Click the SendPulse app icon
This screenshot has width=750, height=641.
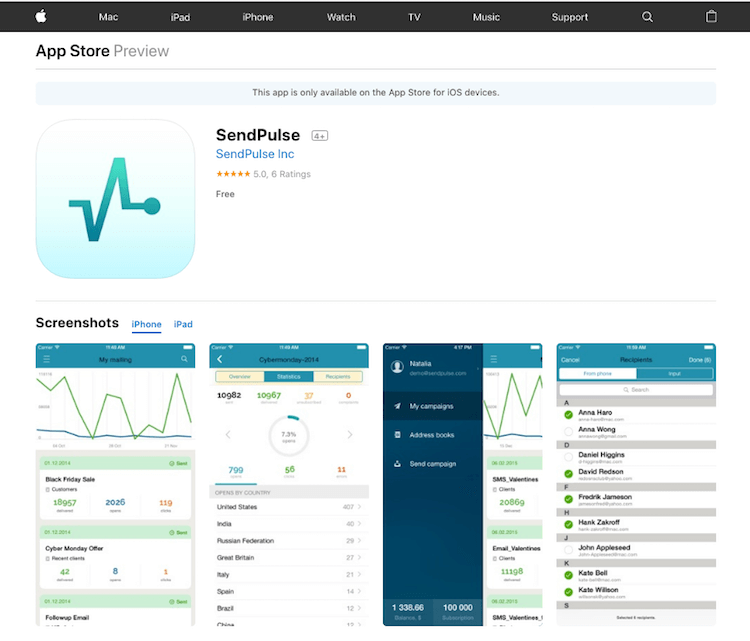point(115,199)
